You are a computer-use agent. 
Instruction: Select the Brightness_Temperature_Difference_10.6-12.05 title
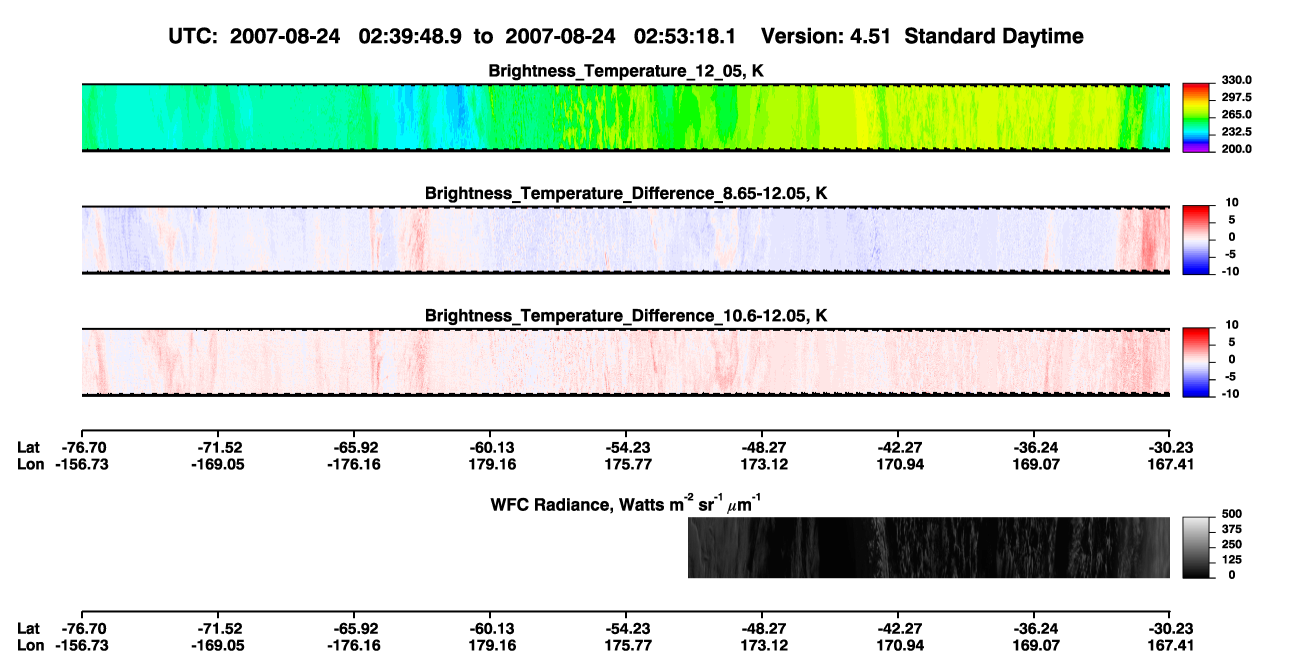click(x=626, y=316)
